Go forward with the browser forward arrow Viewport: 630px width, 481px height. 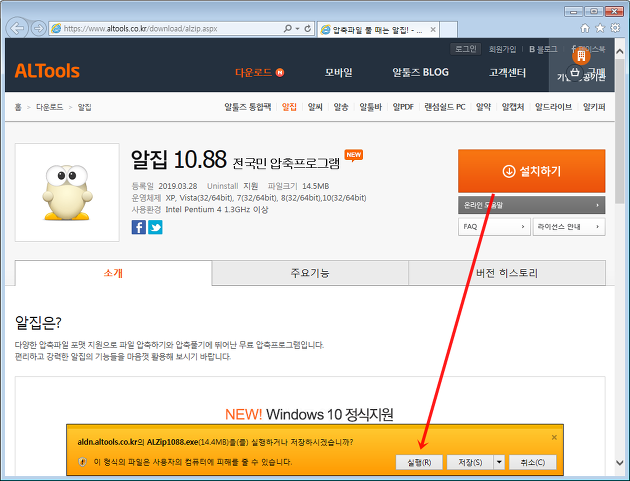coord(39,29)
